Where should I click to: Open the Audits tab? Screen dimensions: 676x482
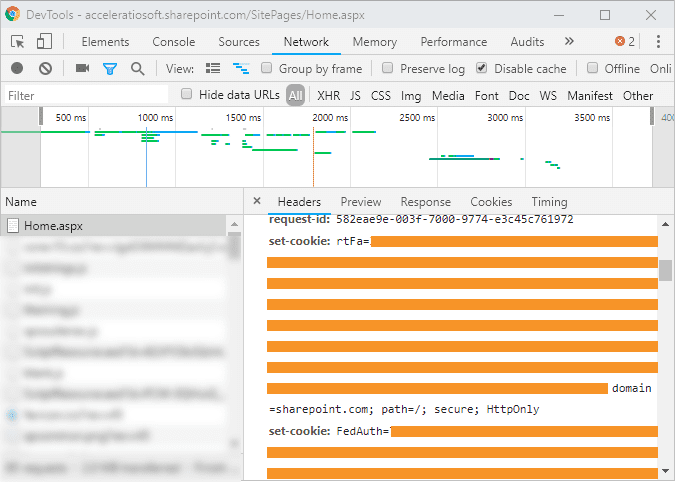tap(527, 42)
